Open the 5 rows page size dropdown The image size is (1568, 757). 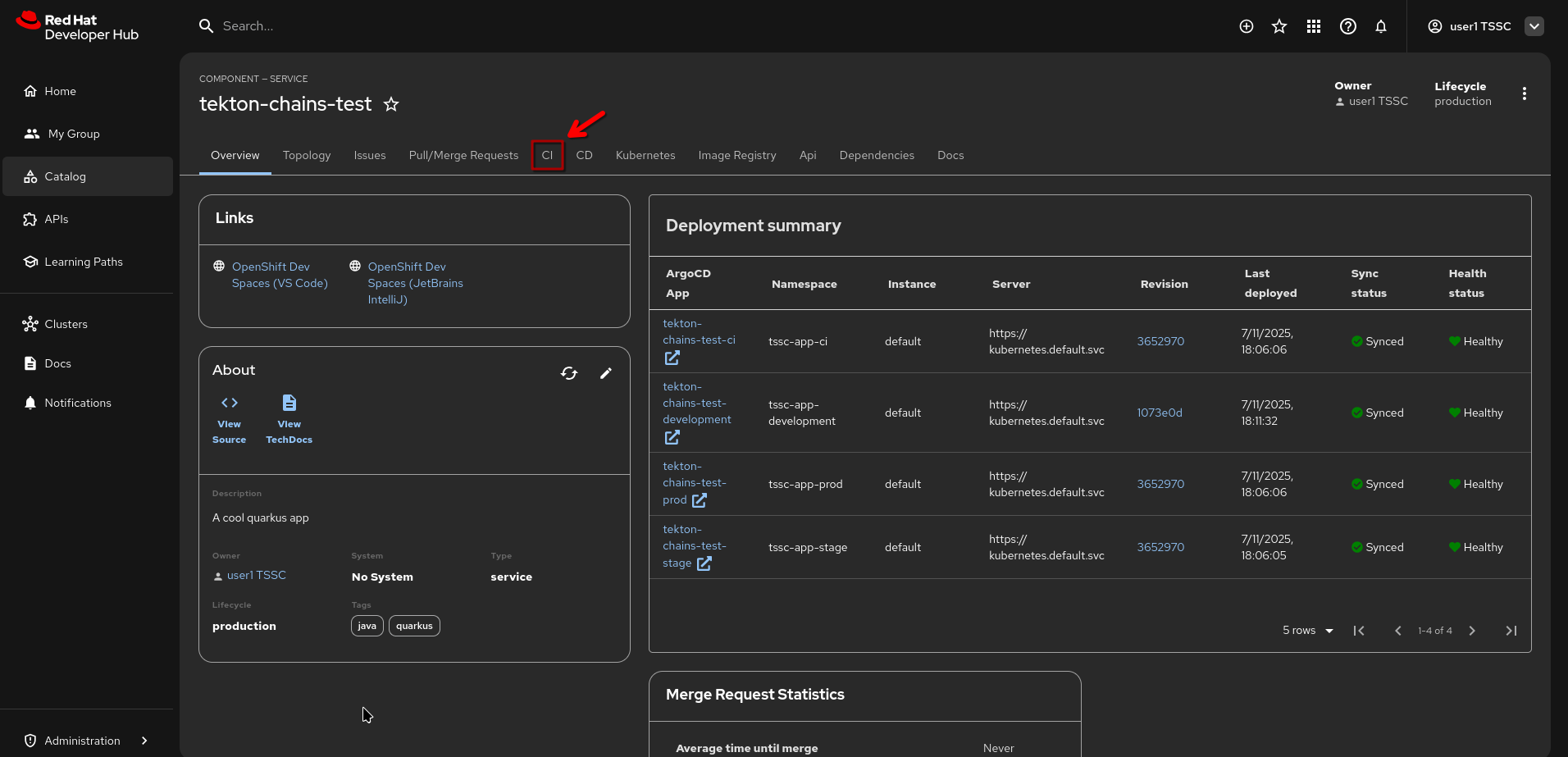coord(1307,631)
